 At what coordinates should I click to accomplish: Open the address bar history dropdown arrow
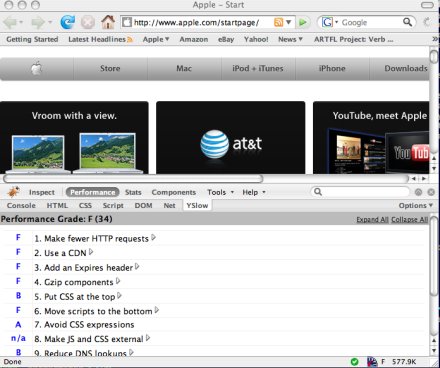click(289, 22)
